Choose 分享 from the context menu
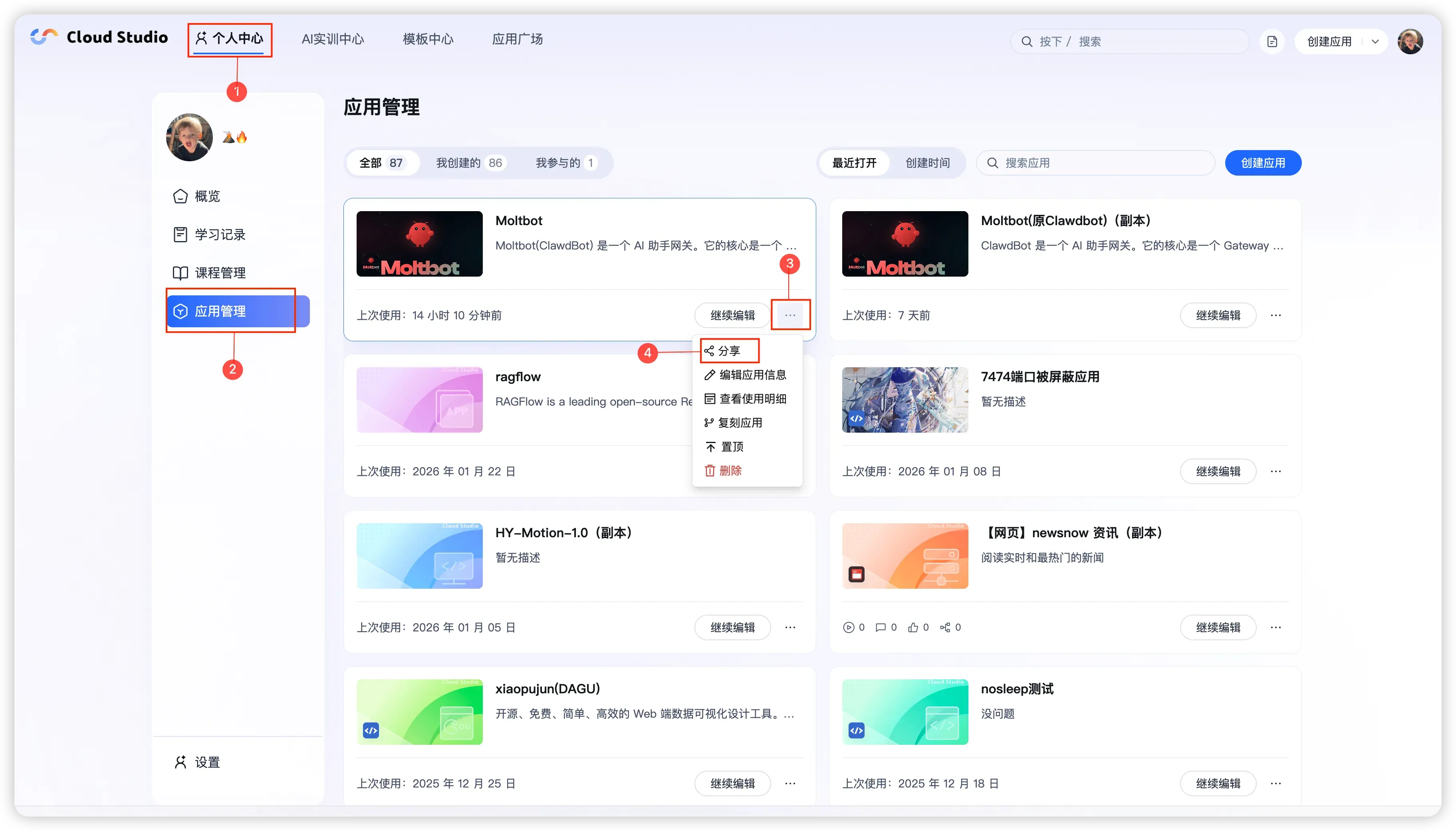 coord(728,351)
